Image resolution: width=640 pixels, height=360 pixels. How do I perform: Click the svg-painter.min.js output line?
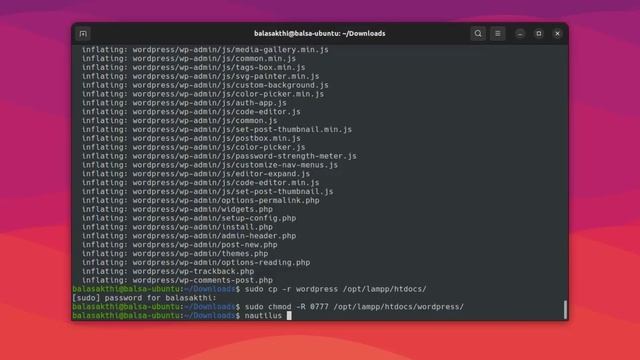coord(200,76)
